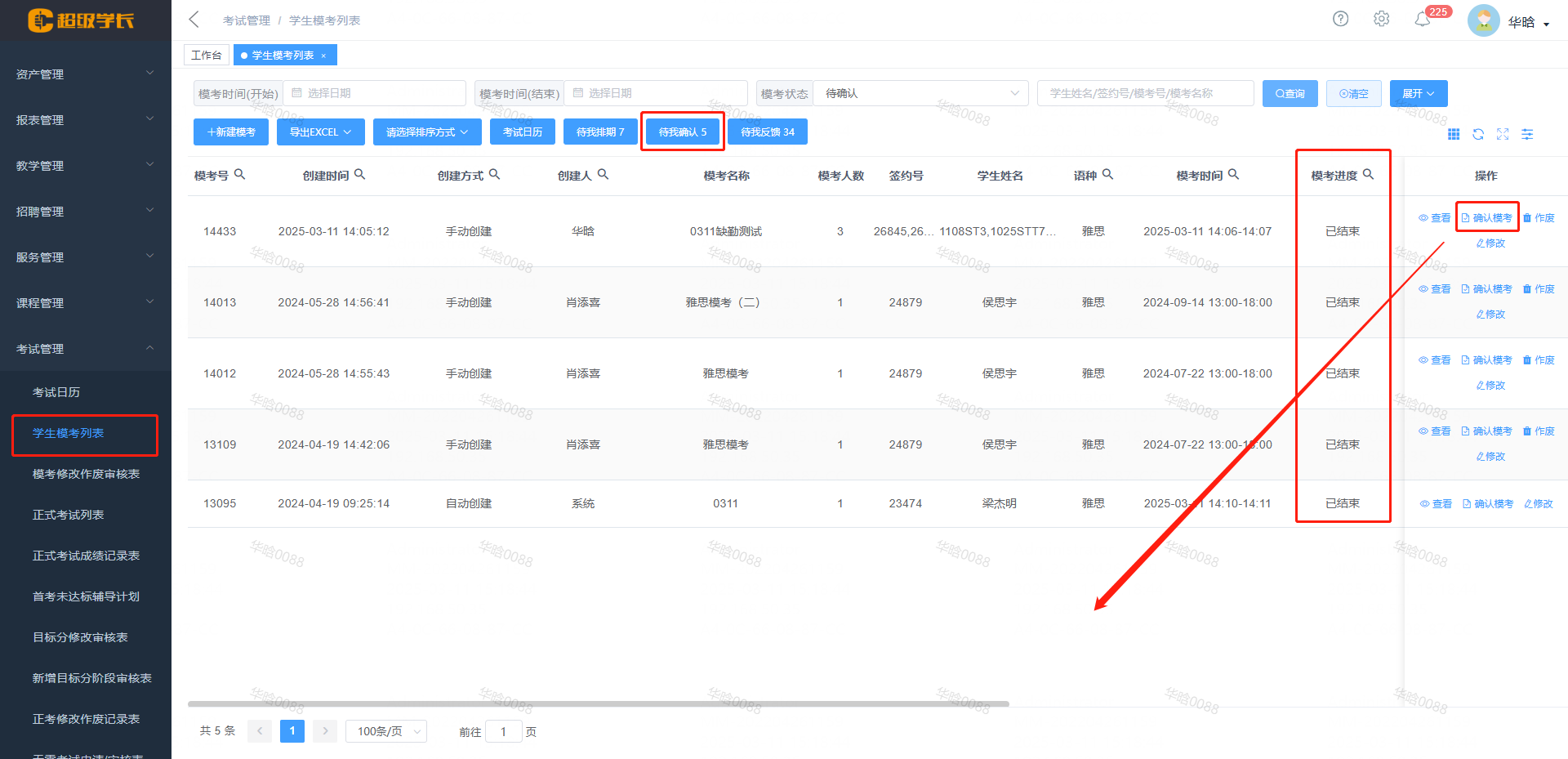Toggle fullscreen table view icon

click(1503, 134)
